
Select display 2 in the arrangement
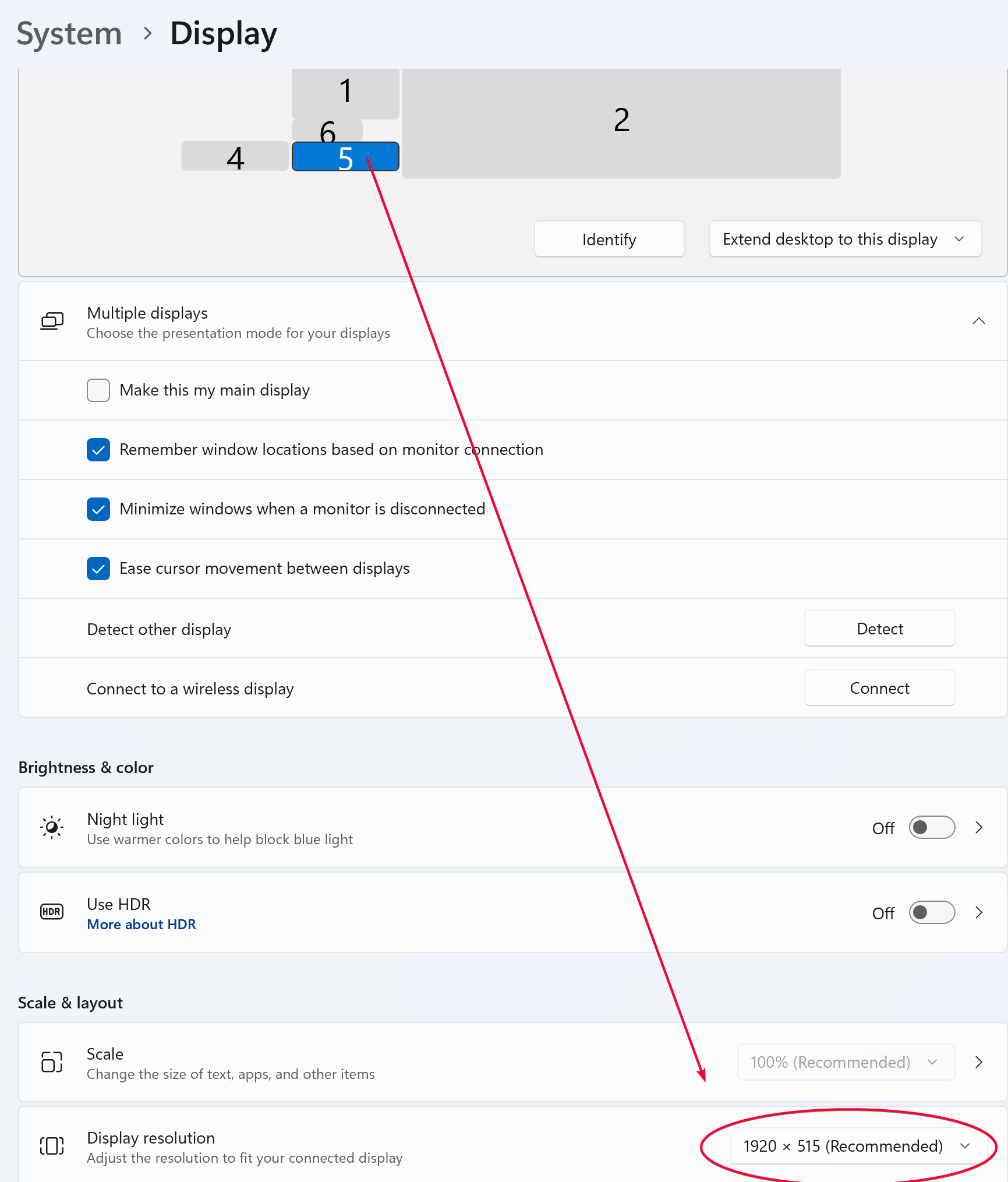click(x=621, y=123)
